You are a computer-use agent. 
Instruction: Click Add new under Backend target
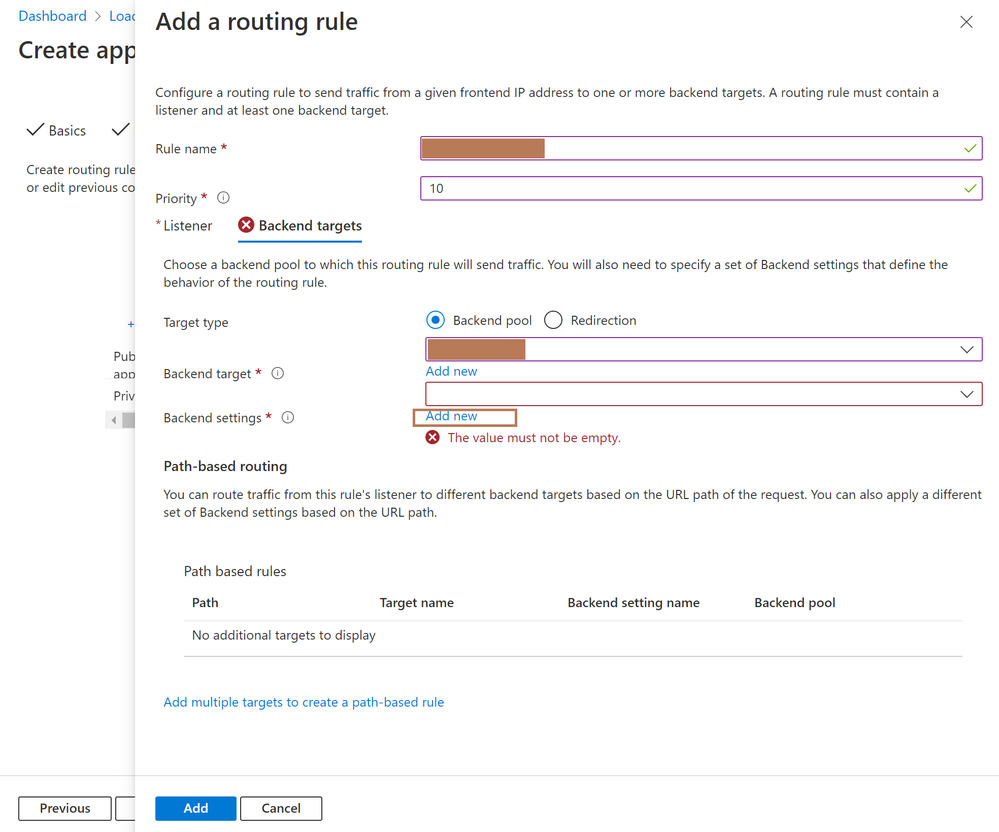point(451,371)
